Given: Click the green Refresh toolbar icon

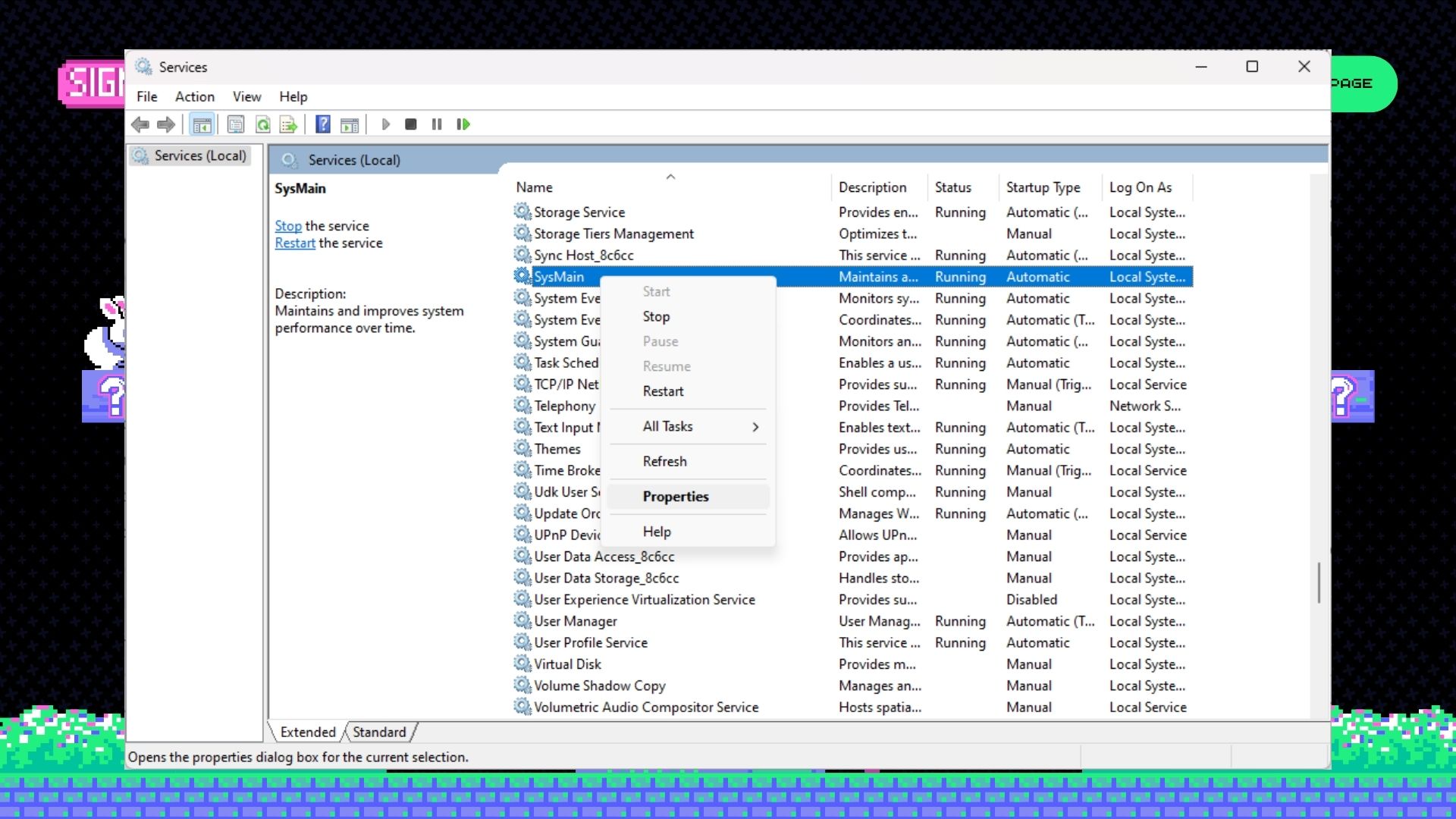Looking at the screenshot, I should click(262, 124).
